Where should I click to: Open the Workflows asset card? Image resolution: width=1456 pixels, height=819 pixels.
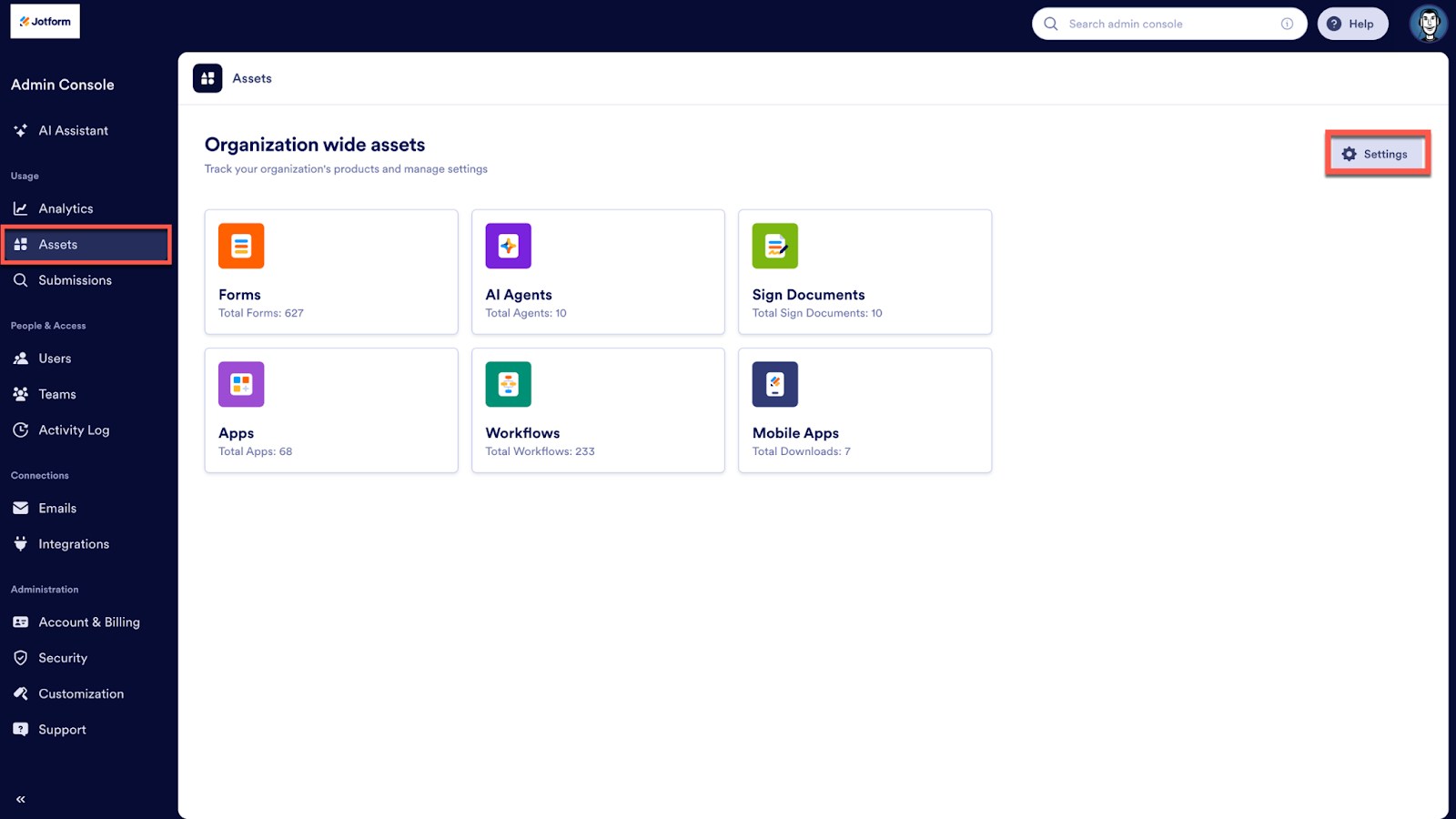(598, 409)
